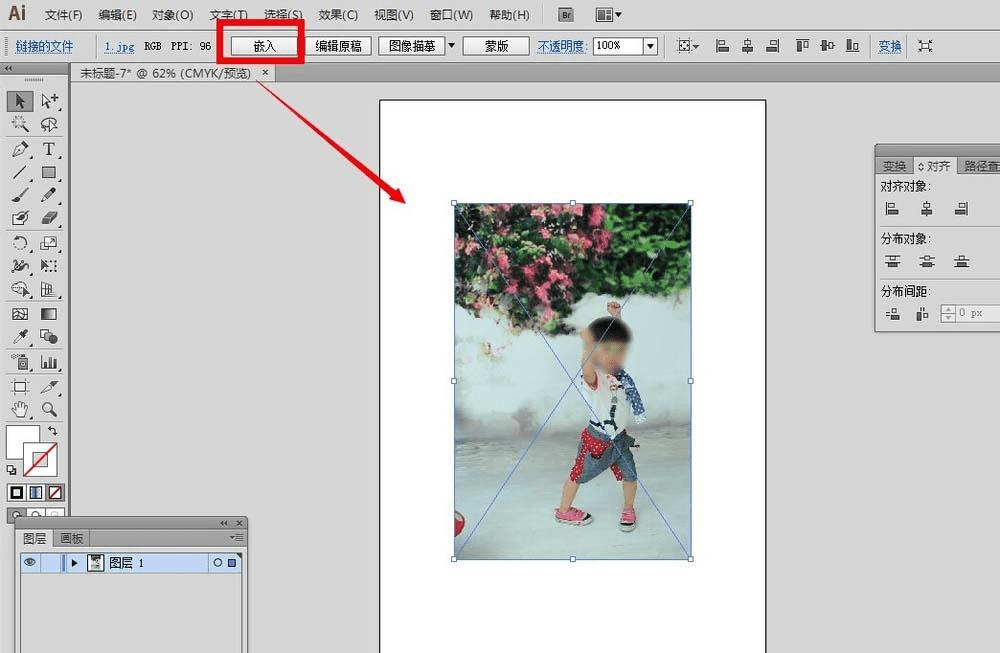
Task: Click the 嵌入 button
Action: pos(263,46)
